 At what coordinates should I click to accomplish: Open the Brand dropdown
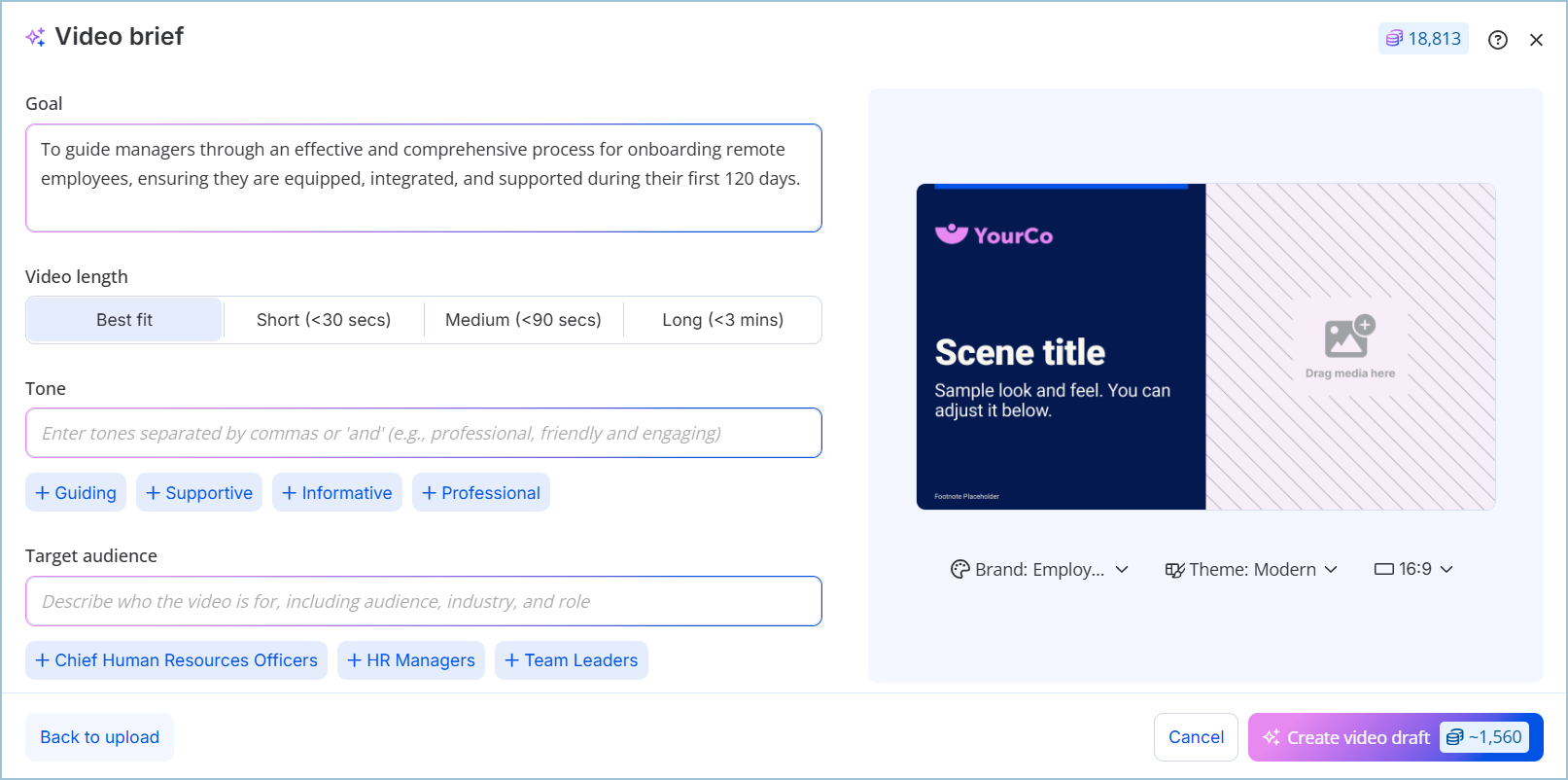coord(1039,569)
